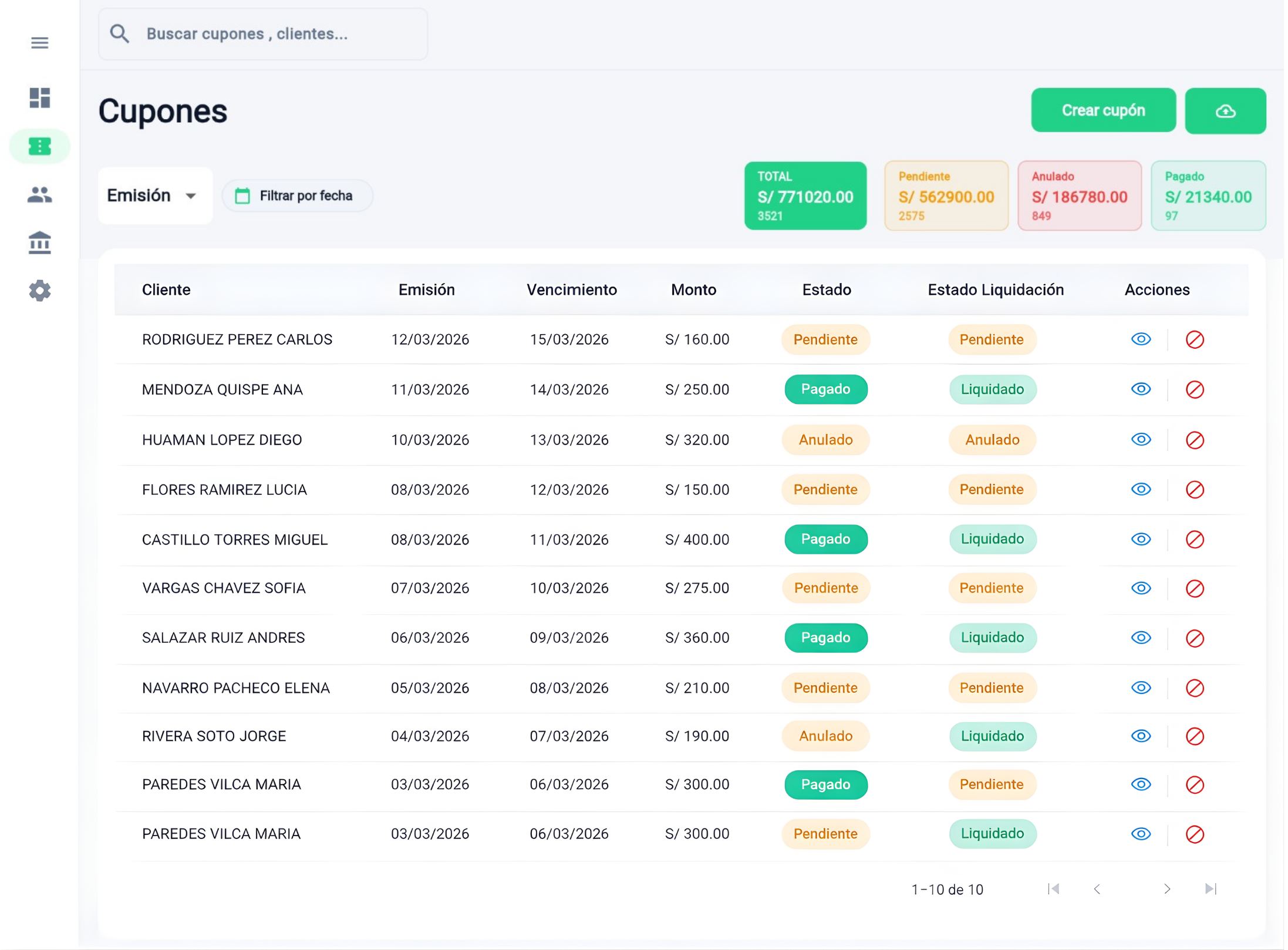The width and height of the screenshot is (1288, 950).
Task: Click the amount S/ 275.00
Action: [x=697, y=588]
